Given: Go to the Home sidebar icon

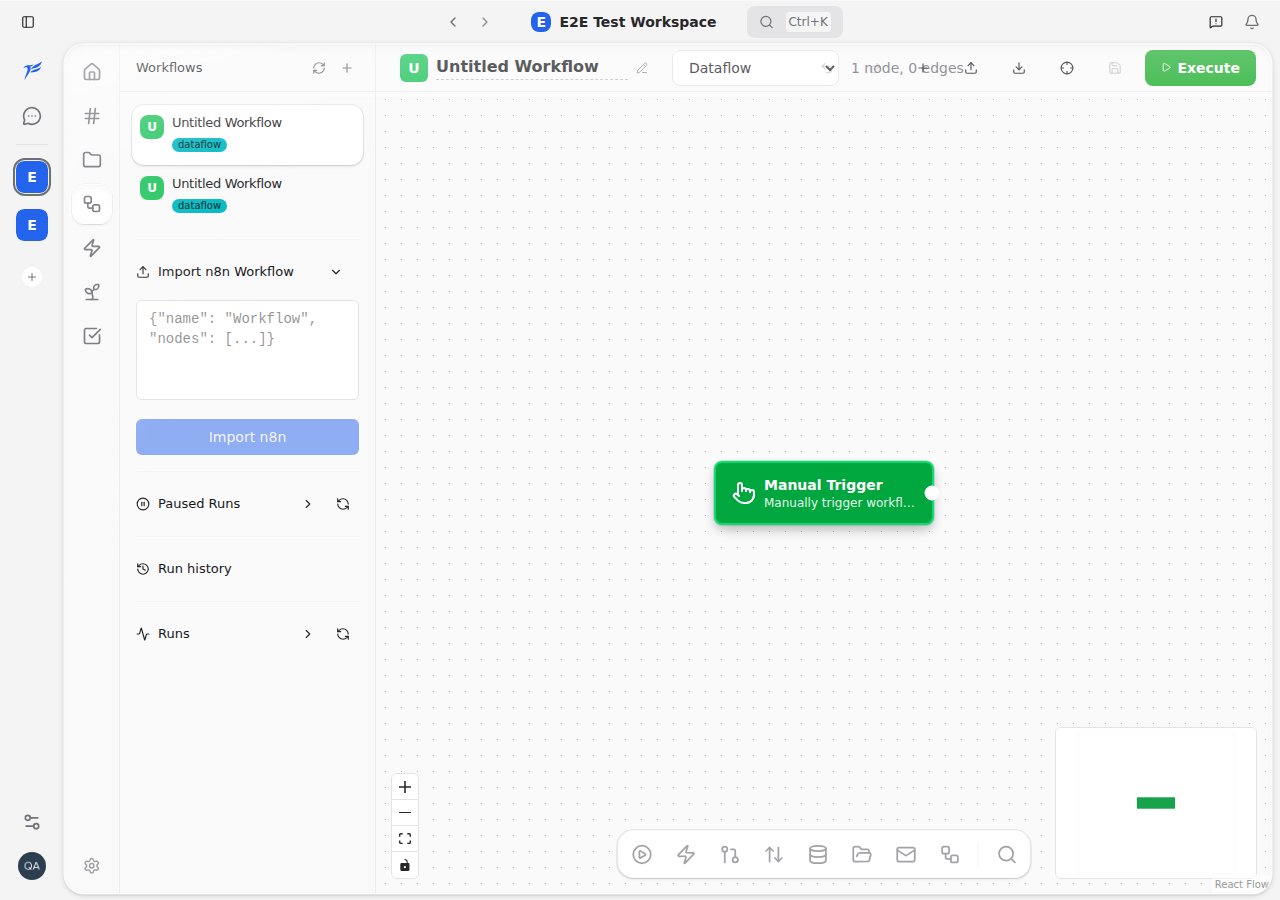Looking at the screenshot, I should click(x=92, y=72).
